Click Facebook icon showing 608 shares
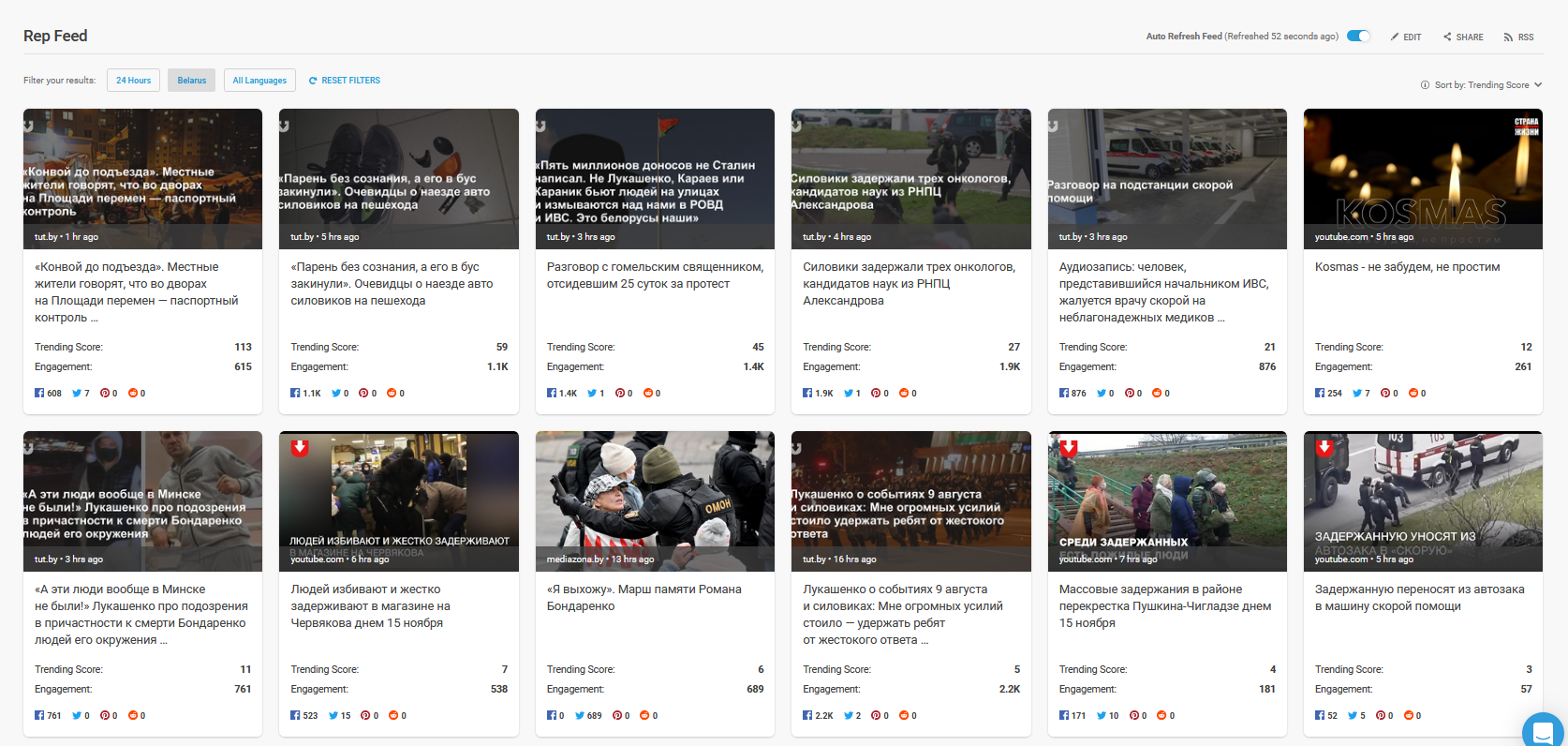This screenshot has height=746, width=1568. [39, 394]
